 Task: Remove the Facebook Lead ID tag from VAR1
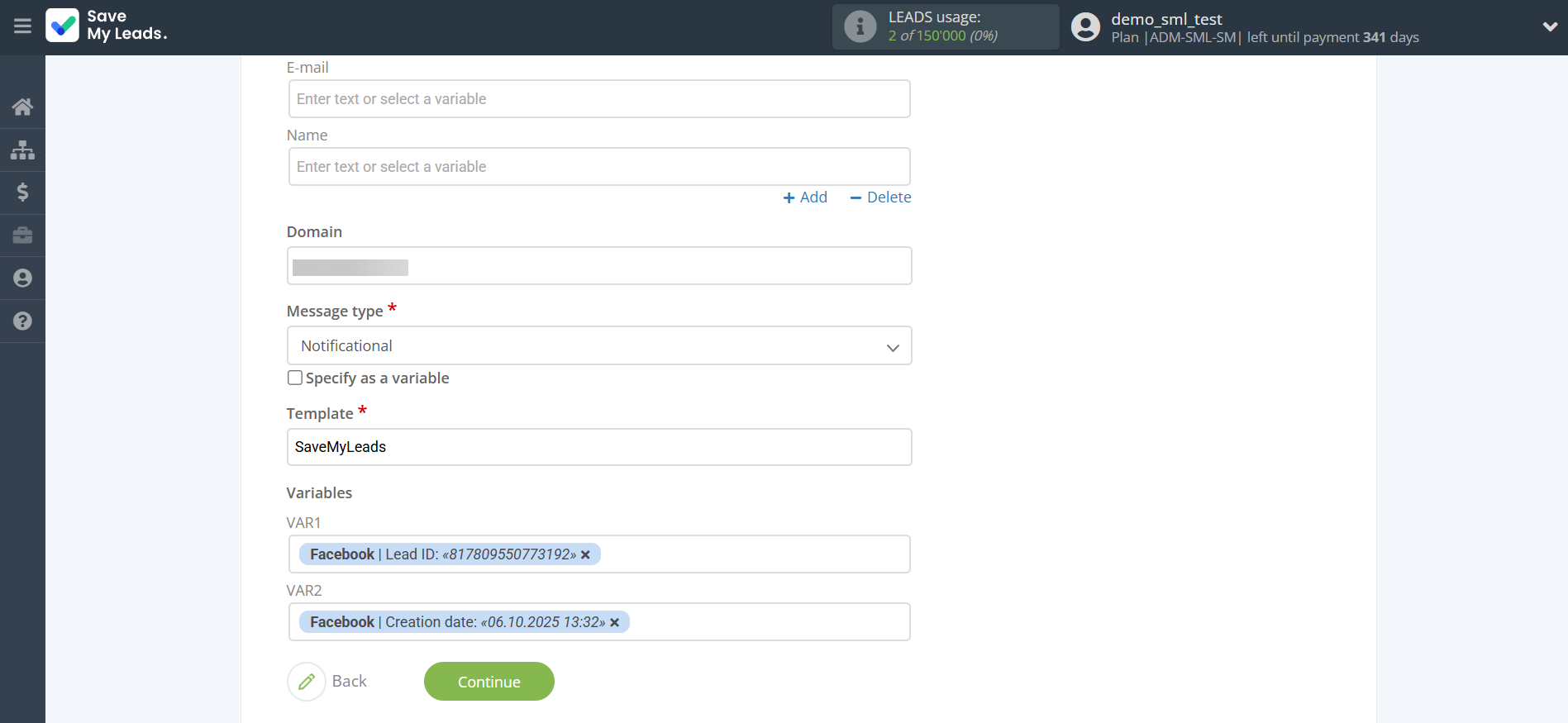tap(585, 554)
